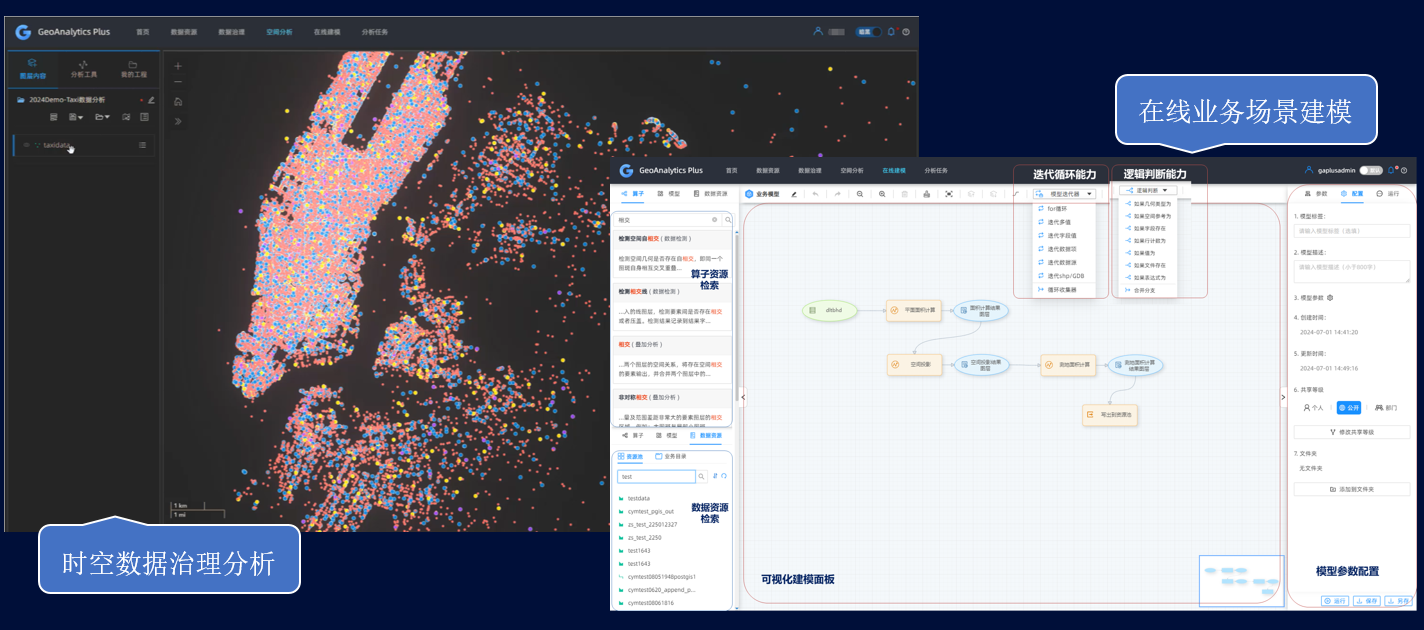Switch to the 参数 tab

pyautogui.click(x=1316, y=194)
